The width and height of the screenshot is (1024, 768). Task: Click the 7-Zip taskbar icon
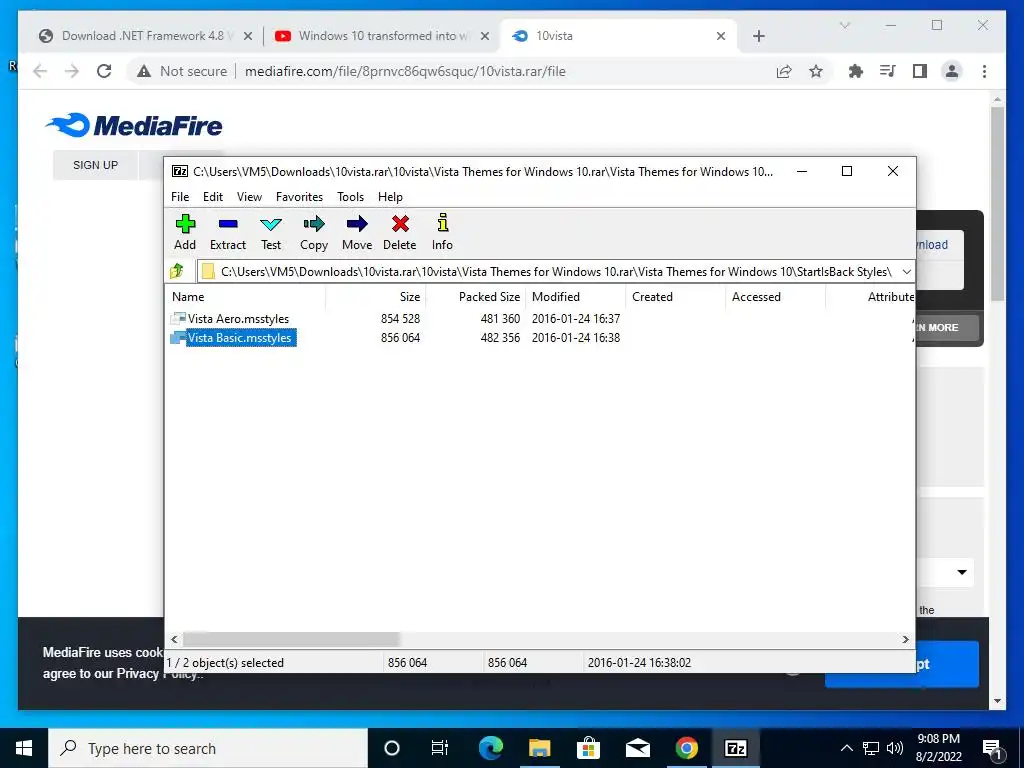click(735, 748)
